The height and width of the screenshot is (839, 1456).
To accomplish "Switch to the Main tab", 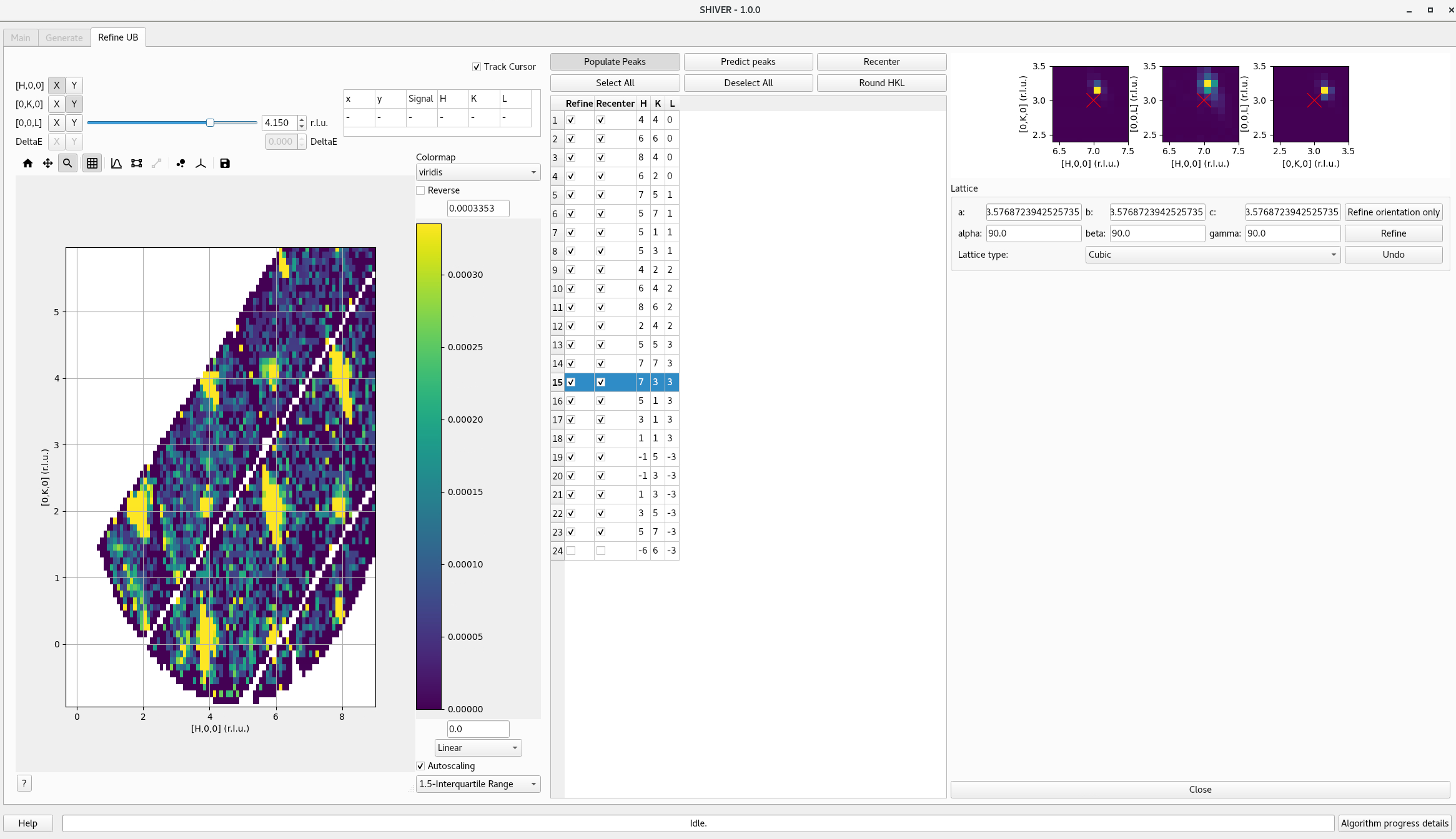I will coord(20,37).
